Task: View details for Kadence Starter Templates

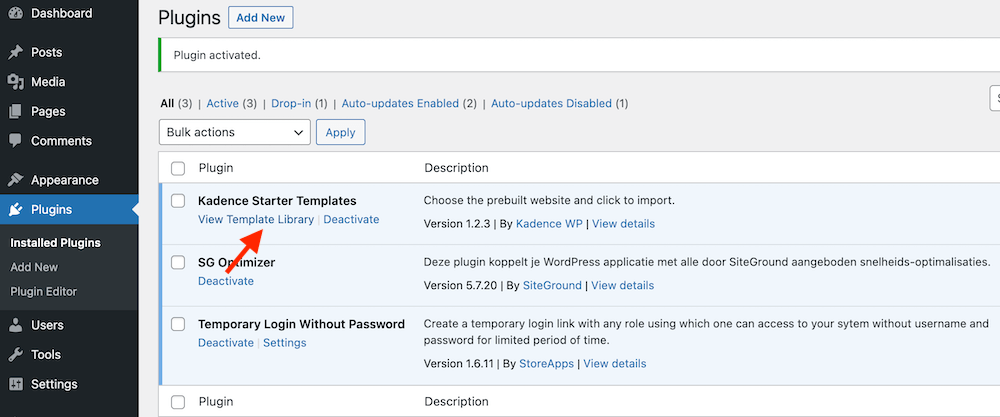Action: 623,224
